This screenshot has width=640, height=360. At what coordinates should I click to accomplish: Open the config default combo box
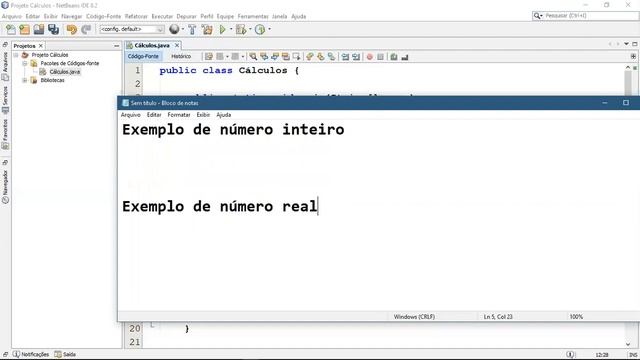(x=132, y=29)
